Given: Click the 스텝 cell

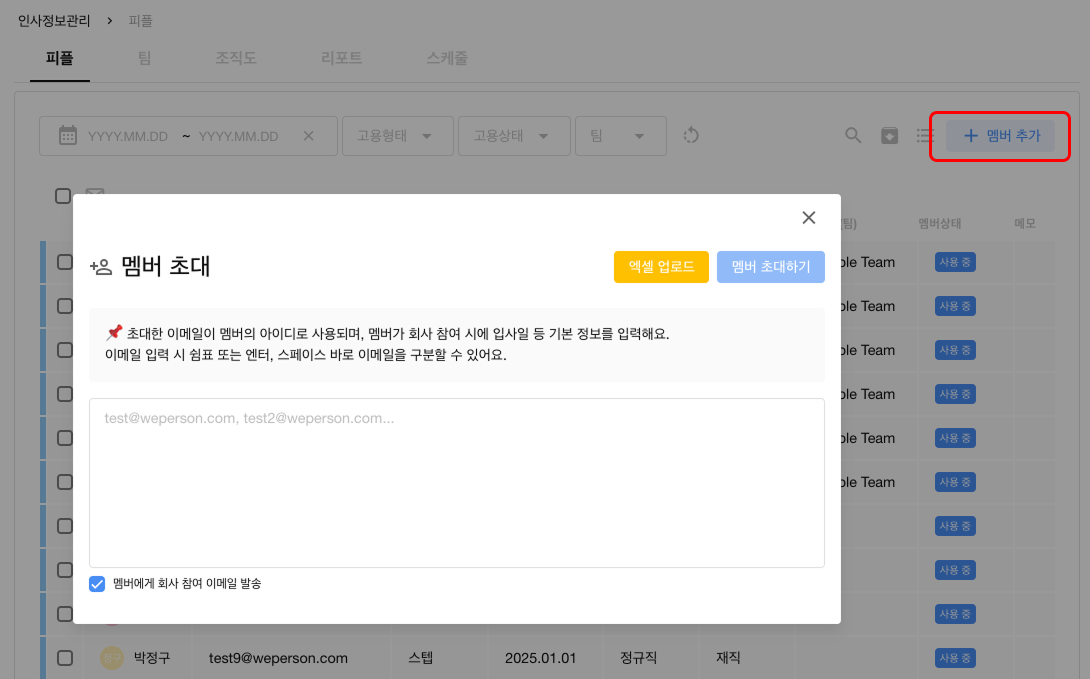Looking at the screenshot, I should click(x=421, y=657).
